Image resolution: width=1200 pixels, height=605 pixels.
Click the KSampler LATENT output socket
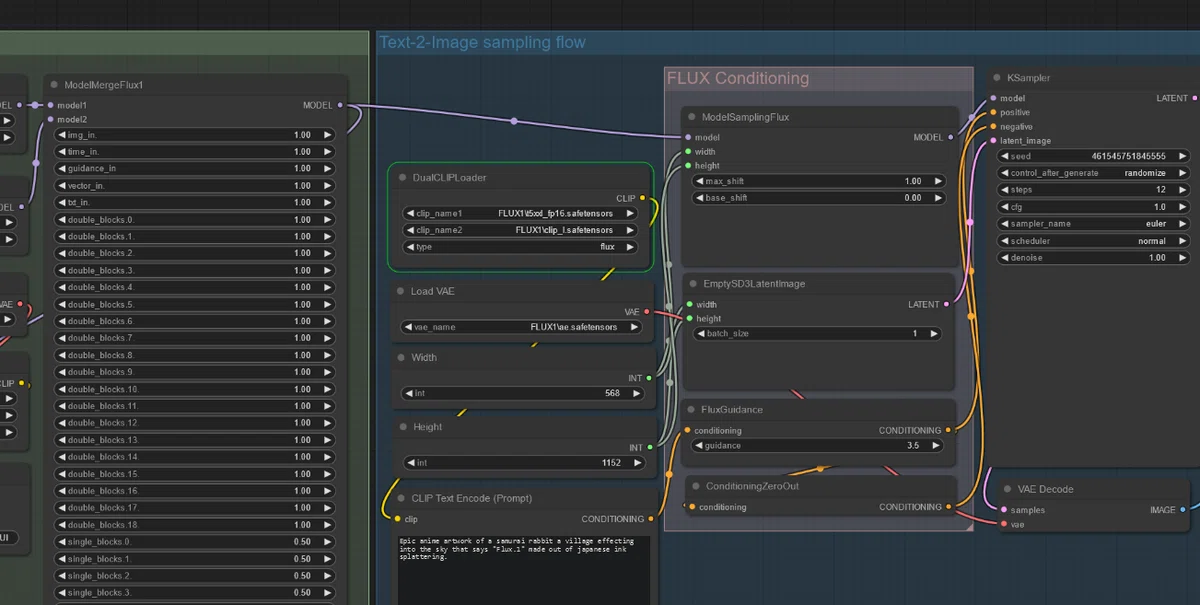click(x=1194, y=98)
